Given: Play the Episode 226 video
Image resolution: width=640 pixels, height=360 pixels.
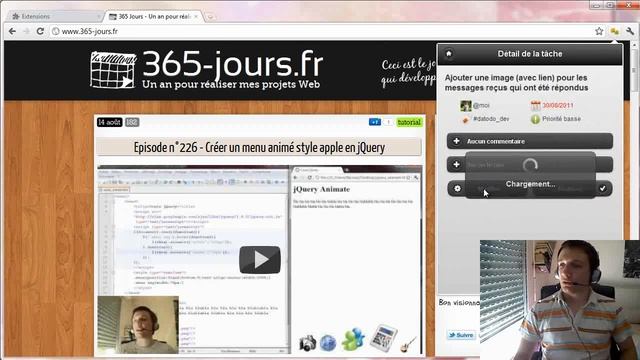Looking at the screenshot, I should [x=260, y=260].
